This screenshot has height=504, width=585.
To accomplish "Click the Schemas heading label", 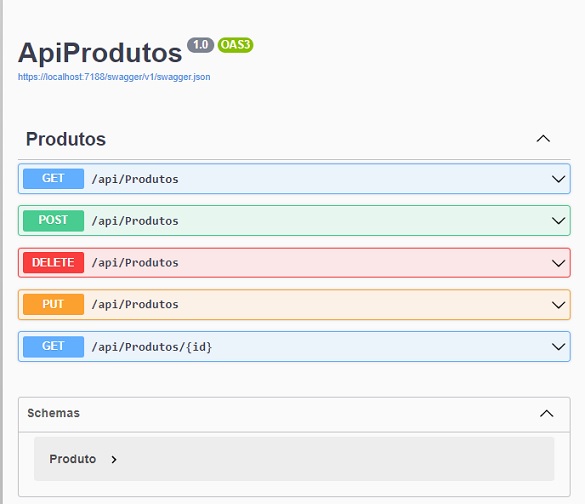I will [53, 413].
